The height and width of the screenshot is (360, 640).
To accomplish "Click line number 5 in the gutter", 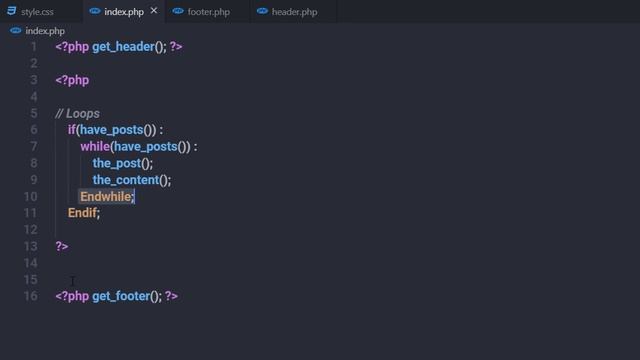I will click(x=33, y=113).
